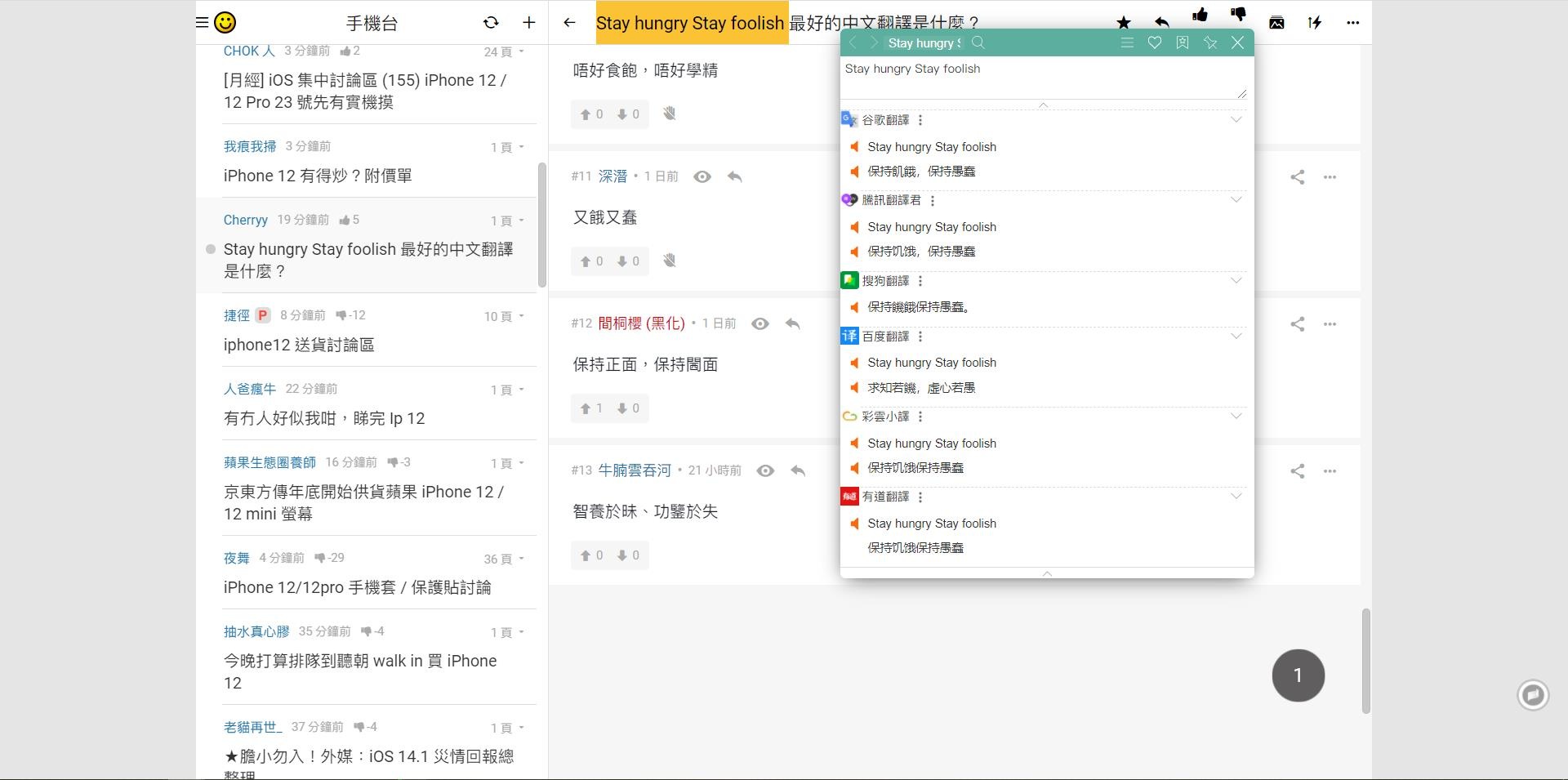
Task: Open the thread more options ellipsis
Action: [x=1353, y=23]
